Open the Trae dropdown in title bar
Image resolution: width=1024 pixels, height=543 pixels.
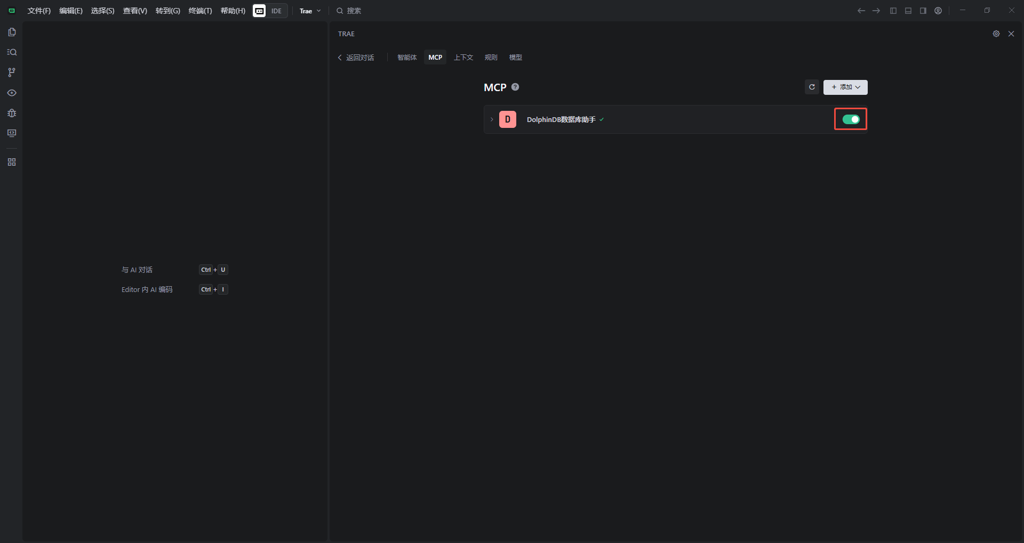310,11
